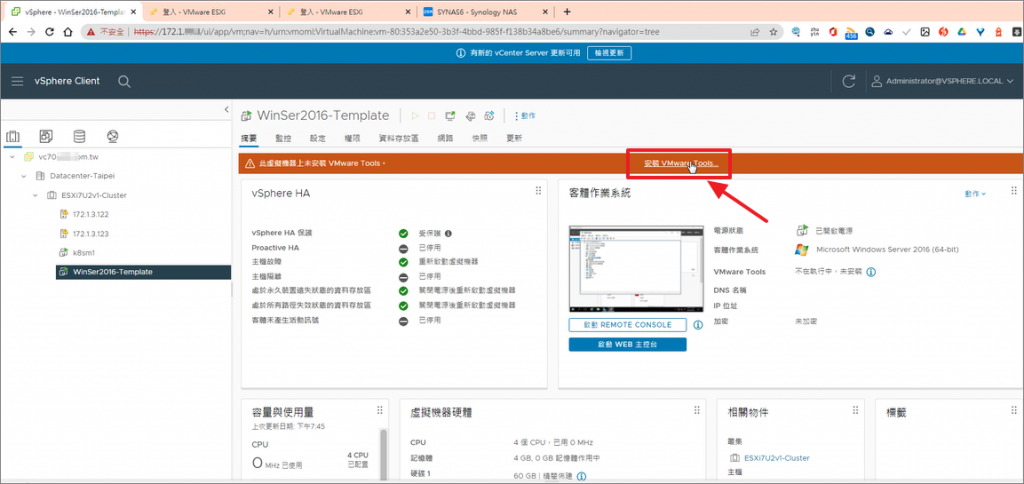
Task: Click the vSphere HA card drag handle
Action: [x=538, y=191]
